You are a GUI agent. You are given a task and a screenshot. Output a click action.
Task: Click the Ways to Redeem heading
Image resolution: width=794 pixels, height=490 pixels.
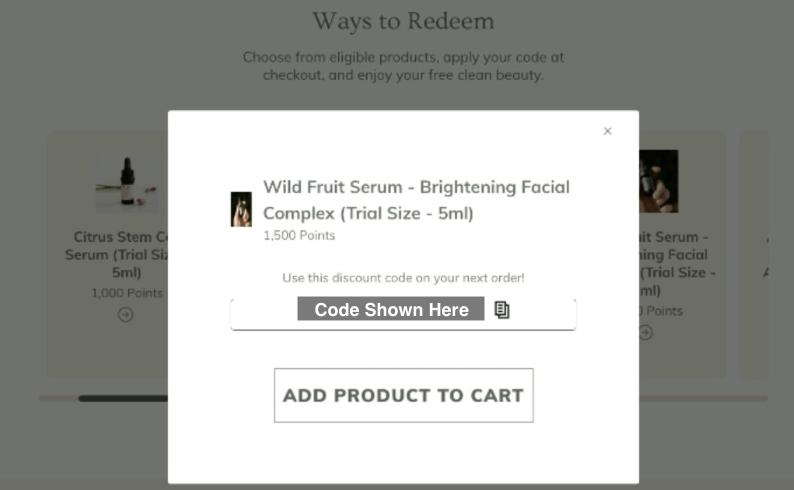(403, 21)
